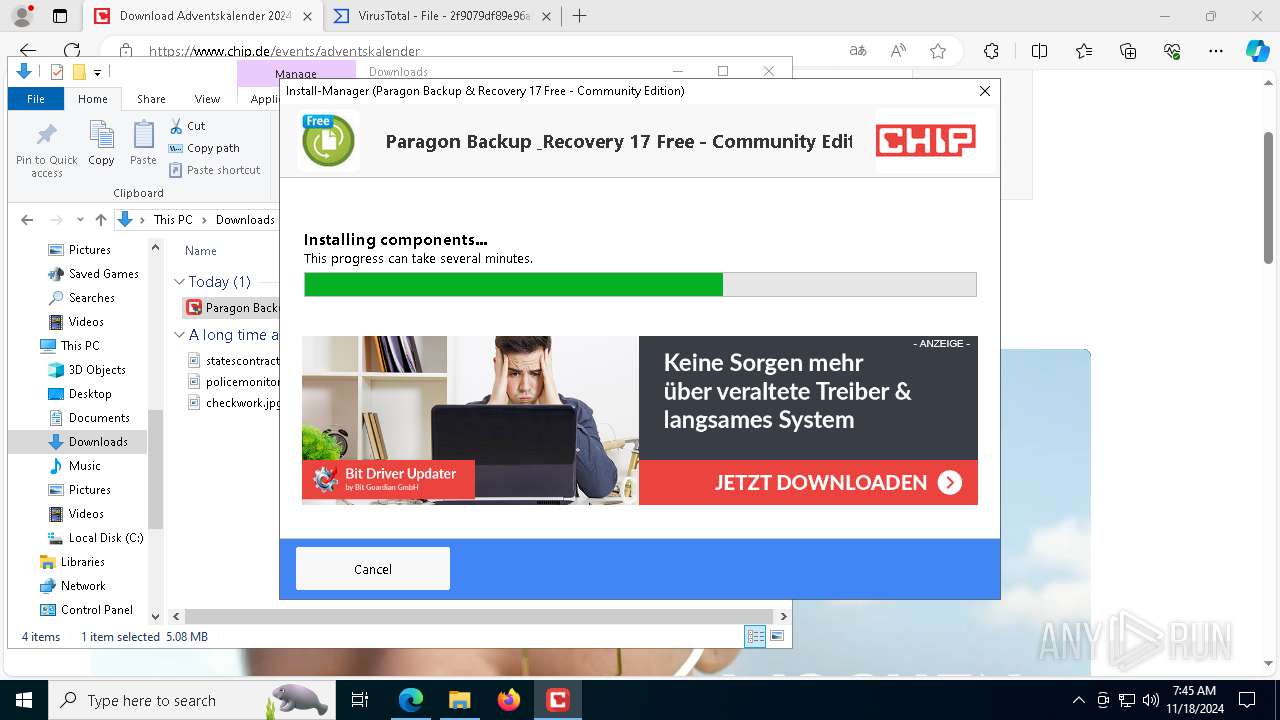Add page to favorites star
The image size is (1280, 720).
[x=937, y=51]
